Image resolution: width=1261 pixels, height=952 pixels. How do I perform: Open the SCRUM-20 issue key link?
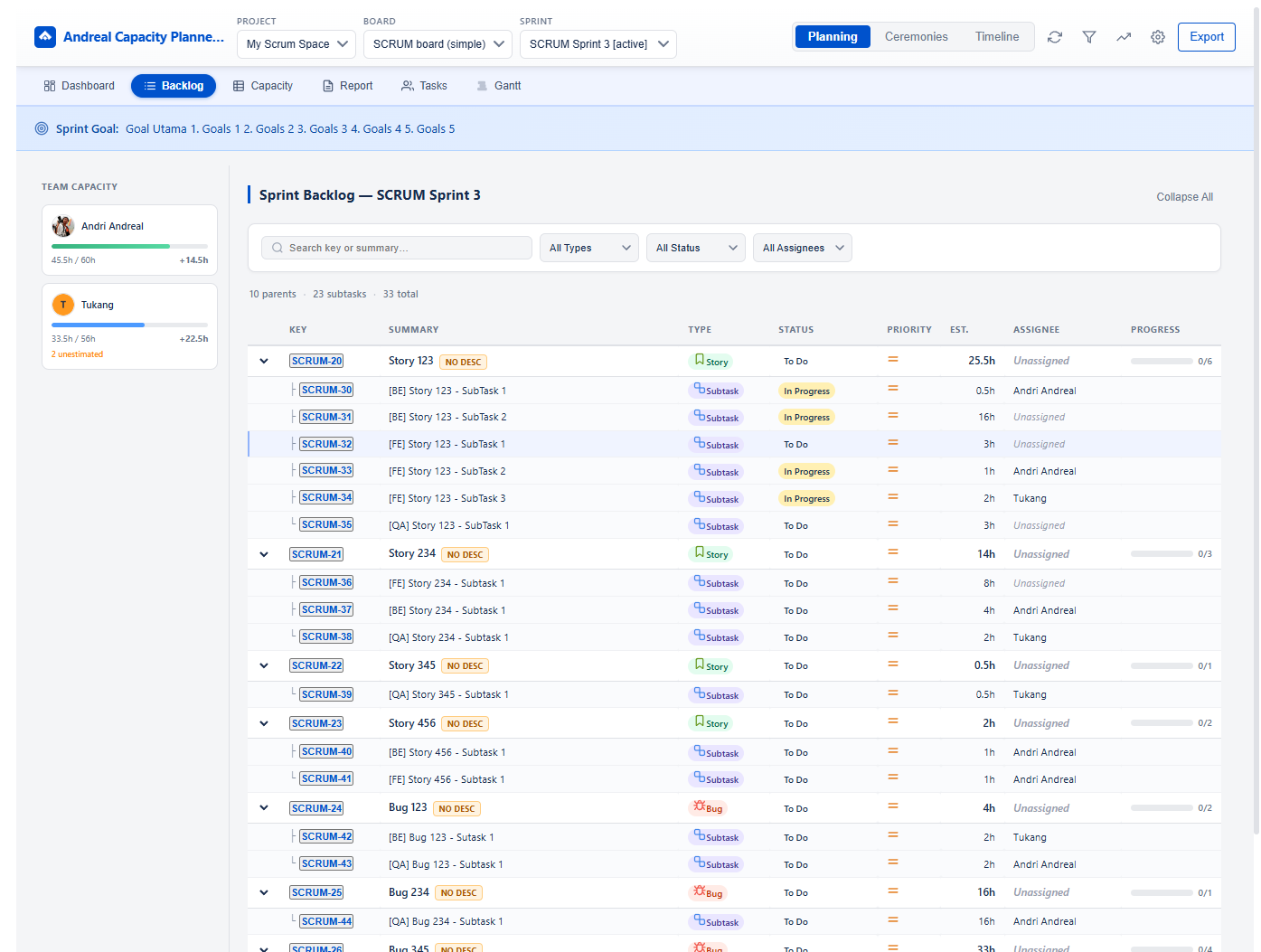(x=315, y=360)
